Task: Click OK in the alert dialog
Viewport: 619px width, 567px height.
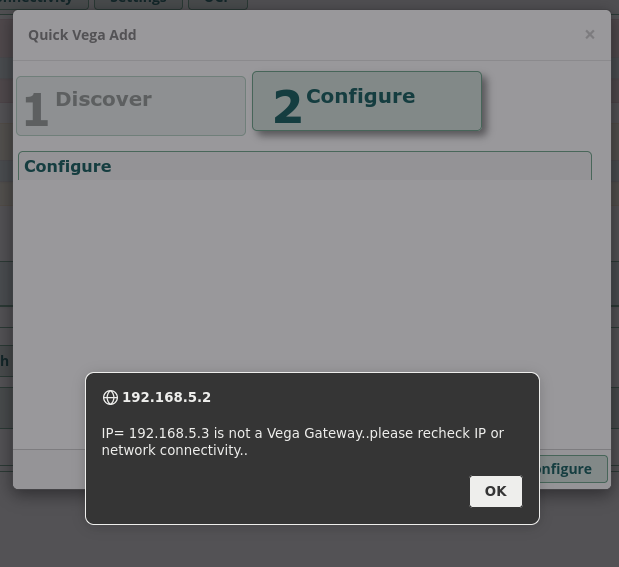Action: point(495,491)
